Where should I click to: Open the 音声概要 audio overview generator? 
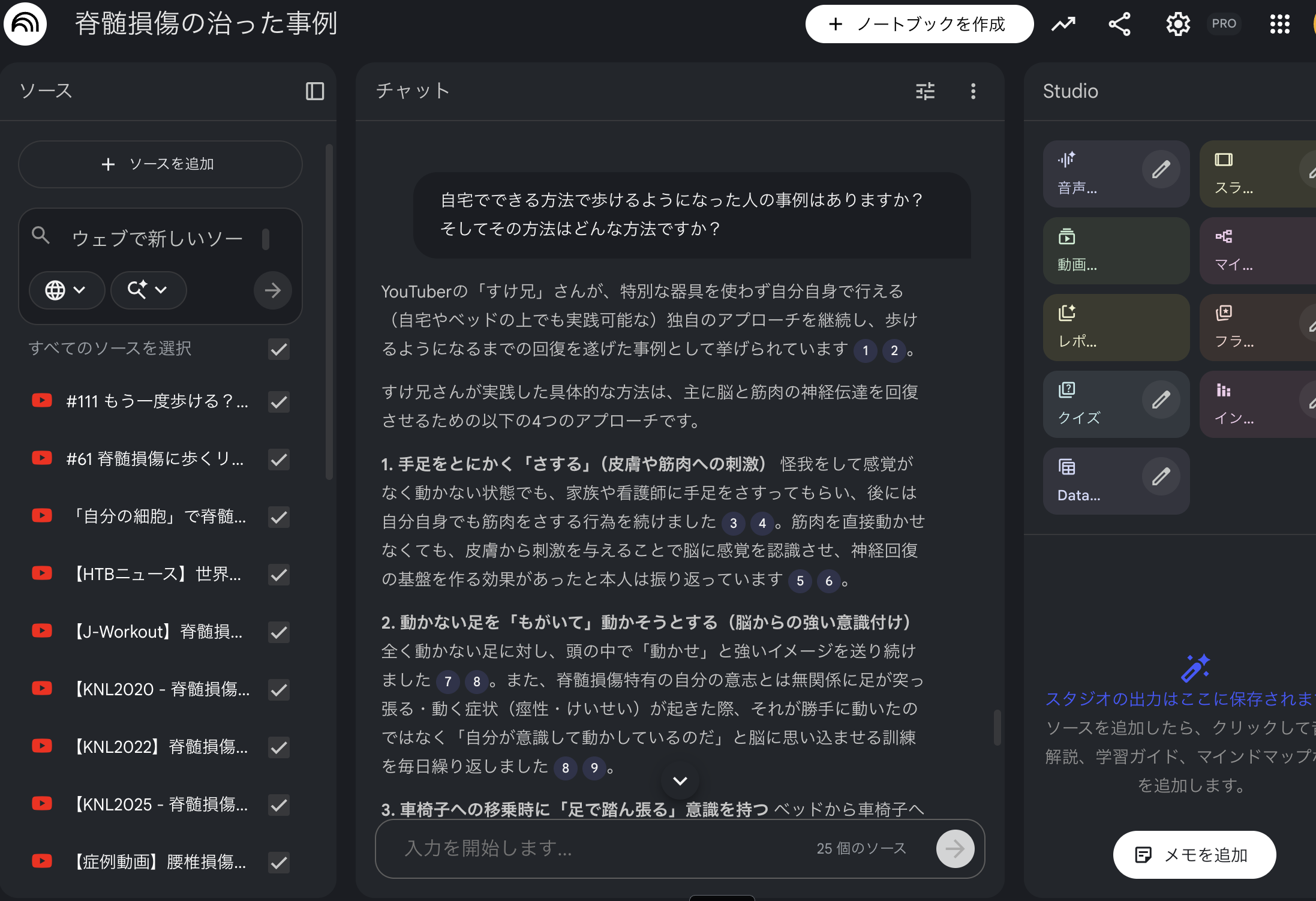click(x=1092, y=174)
